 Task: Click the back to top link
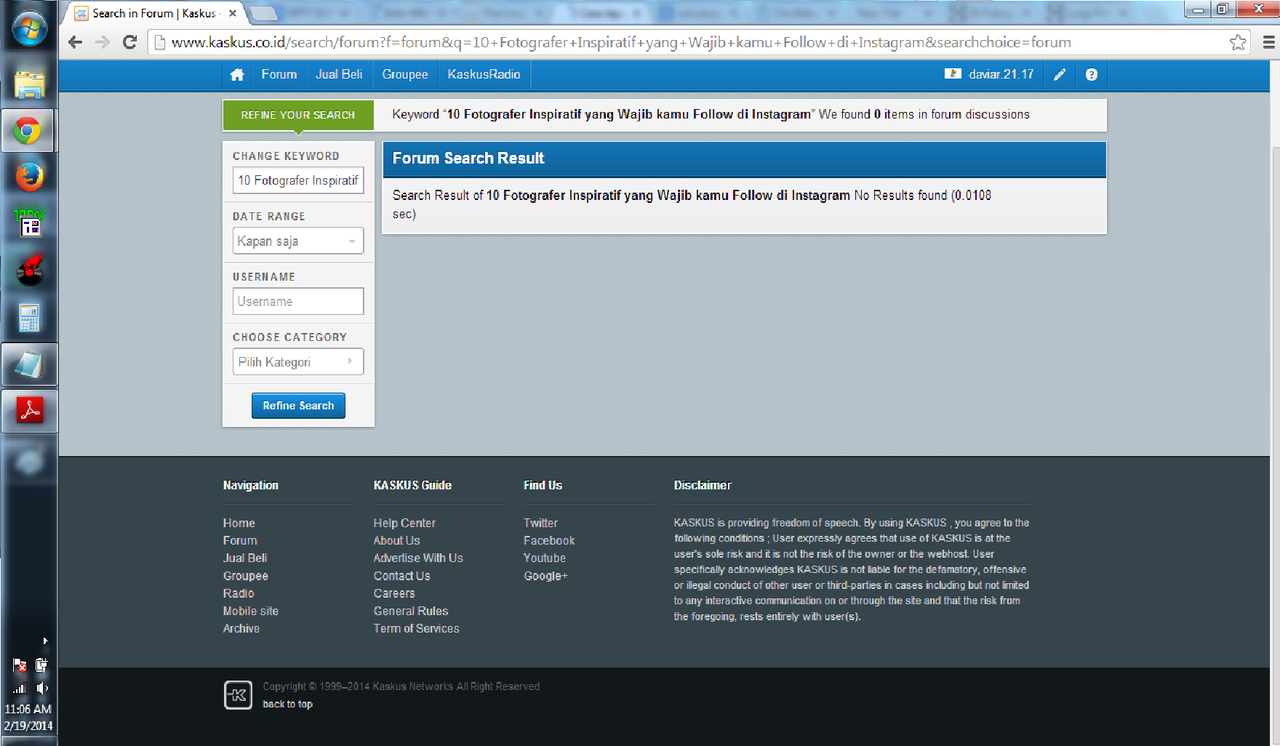(x=288, y=704)
